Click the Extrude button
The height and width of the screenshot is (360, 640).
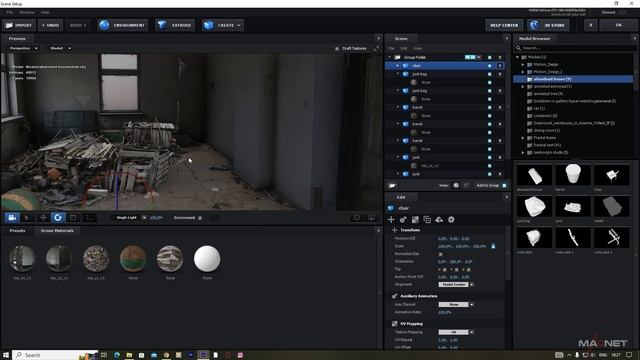click(x=175, y=25)
